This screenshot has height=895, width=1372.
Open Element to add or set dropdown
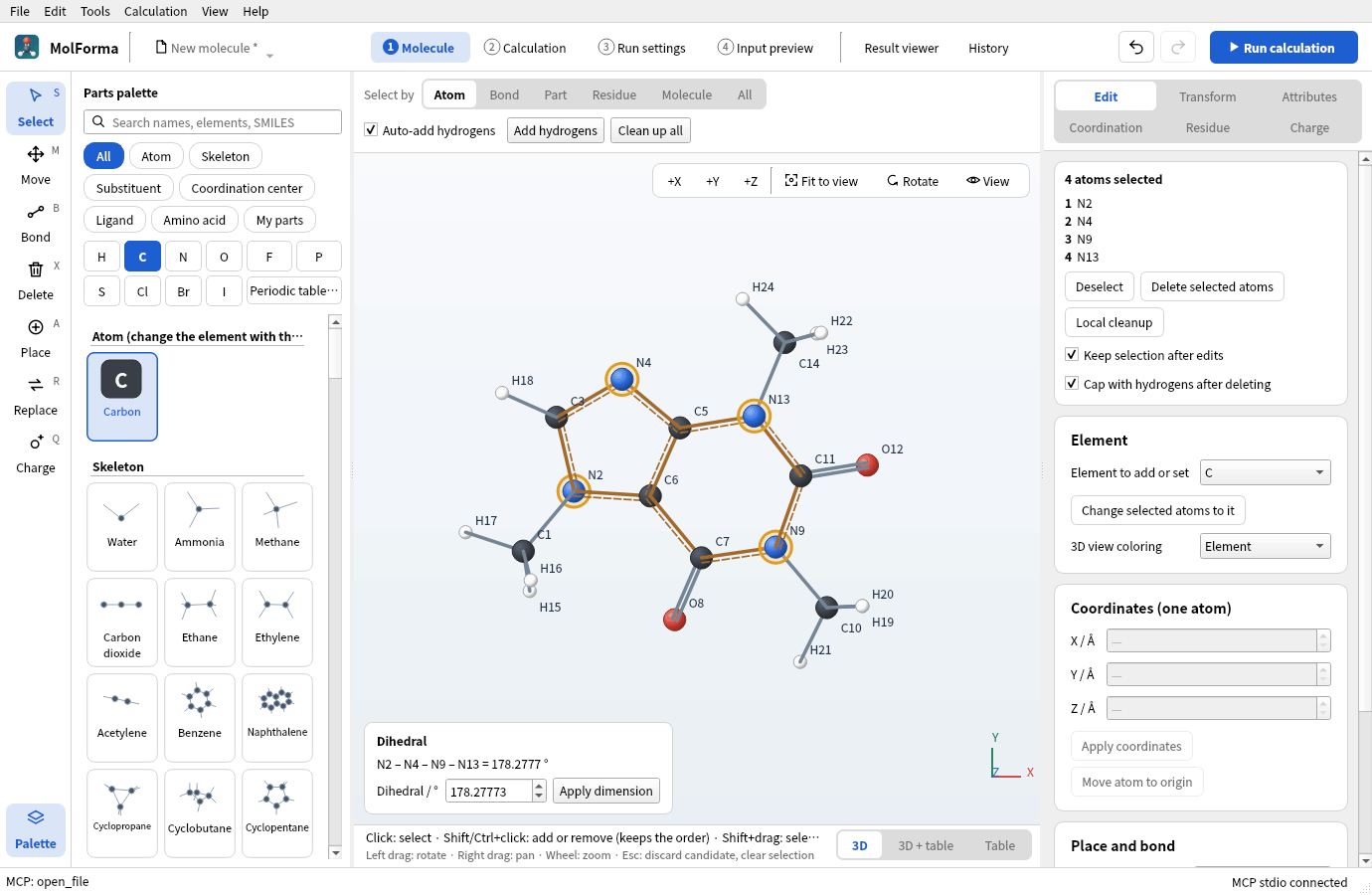coord(1266,472)
